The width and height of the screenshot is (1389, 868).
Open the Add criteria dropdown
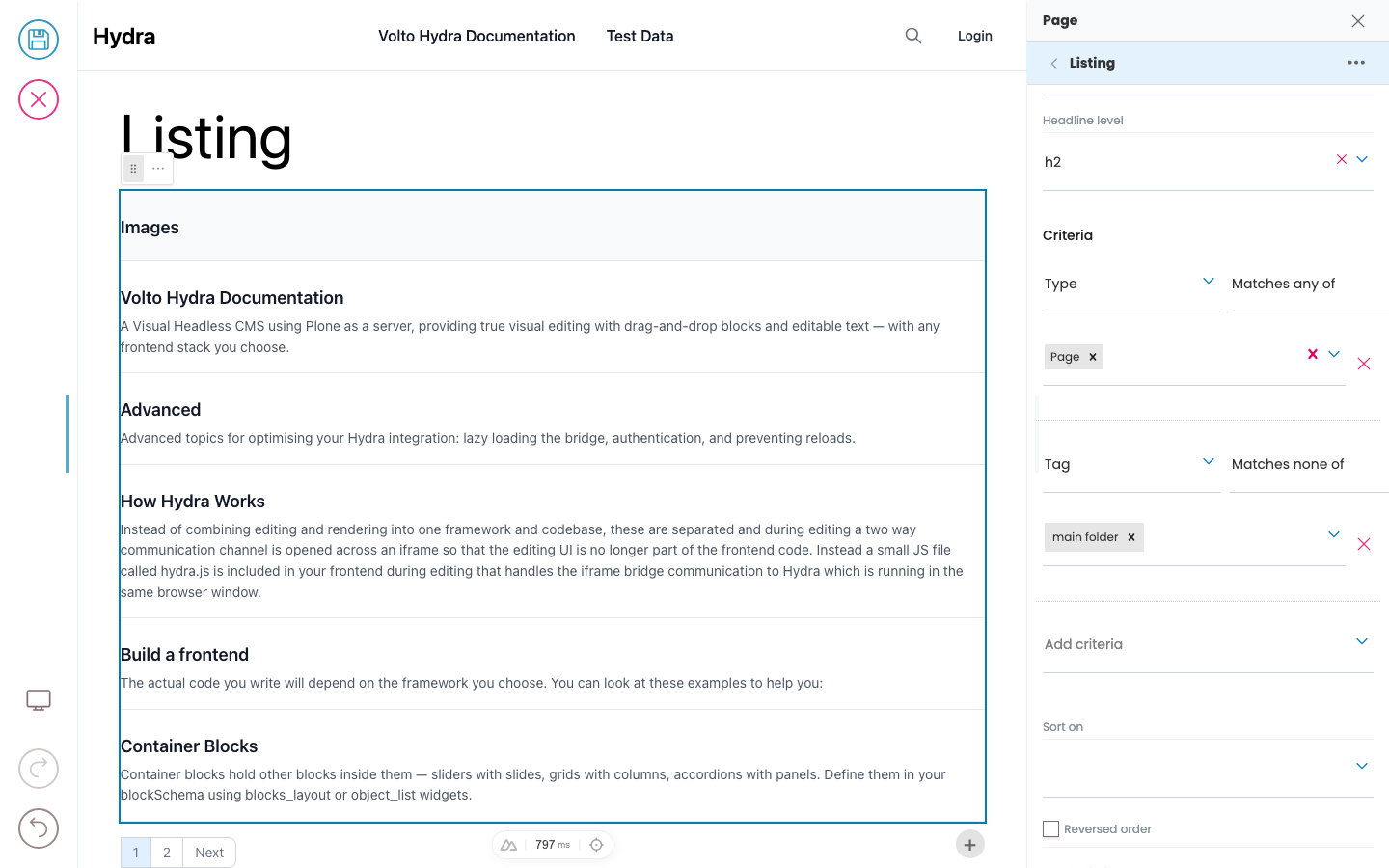[x=1208, y=644]
